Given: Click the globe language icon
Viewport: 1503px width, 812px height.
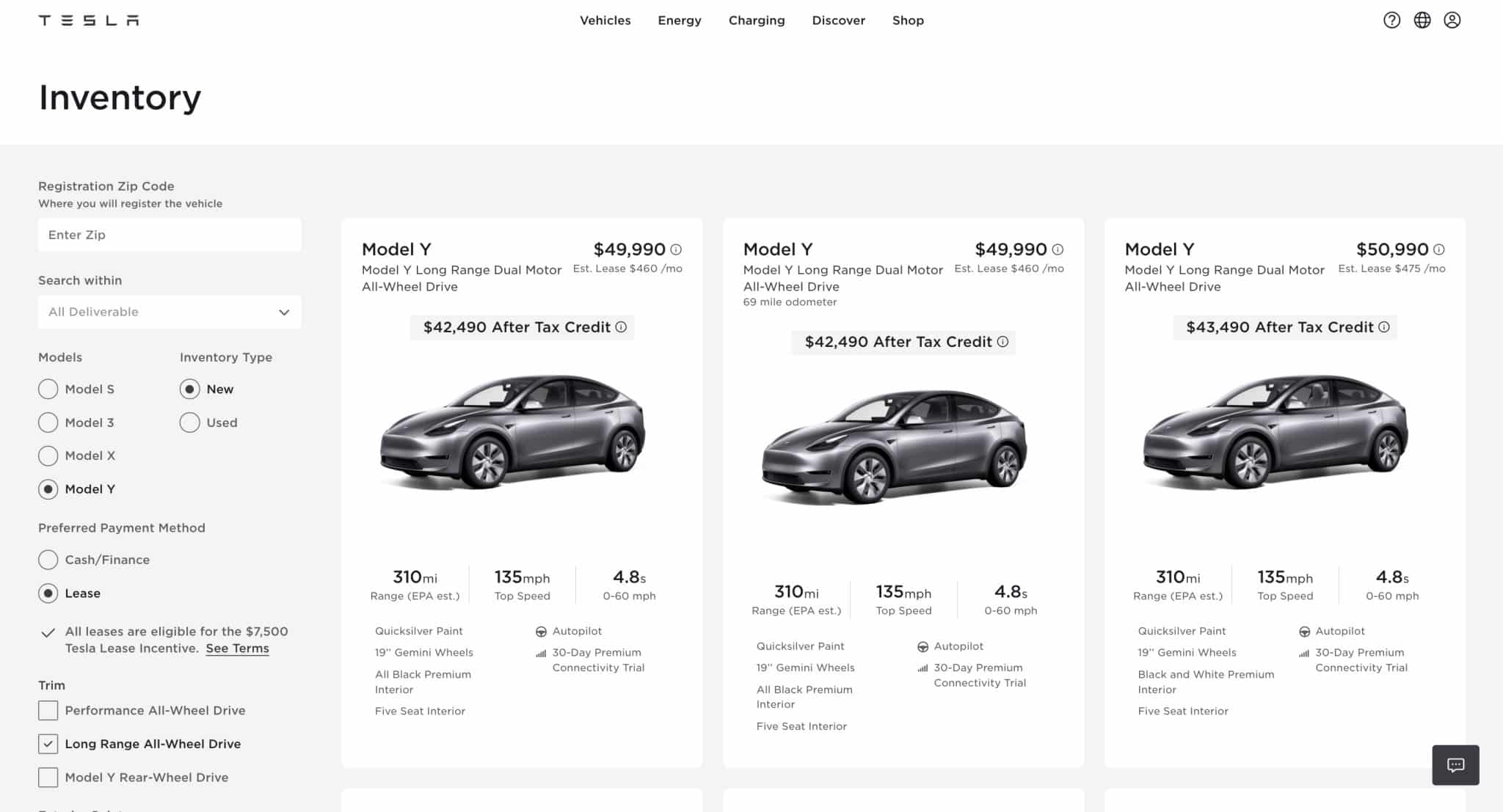Looking at the screenshot, I should coord(1422,20).
